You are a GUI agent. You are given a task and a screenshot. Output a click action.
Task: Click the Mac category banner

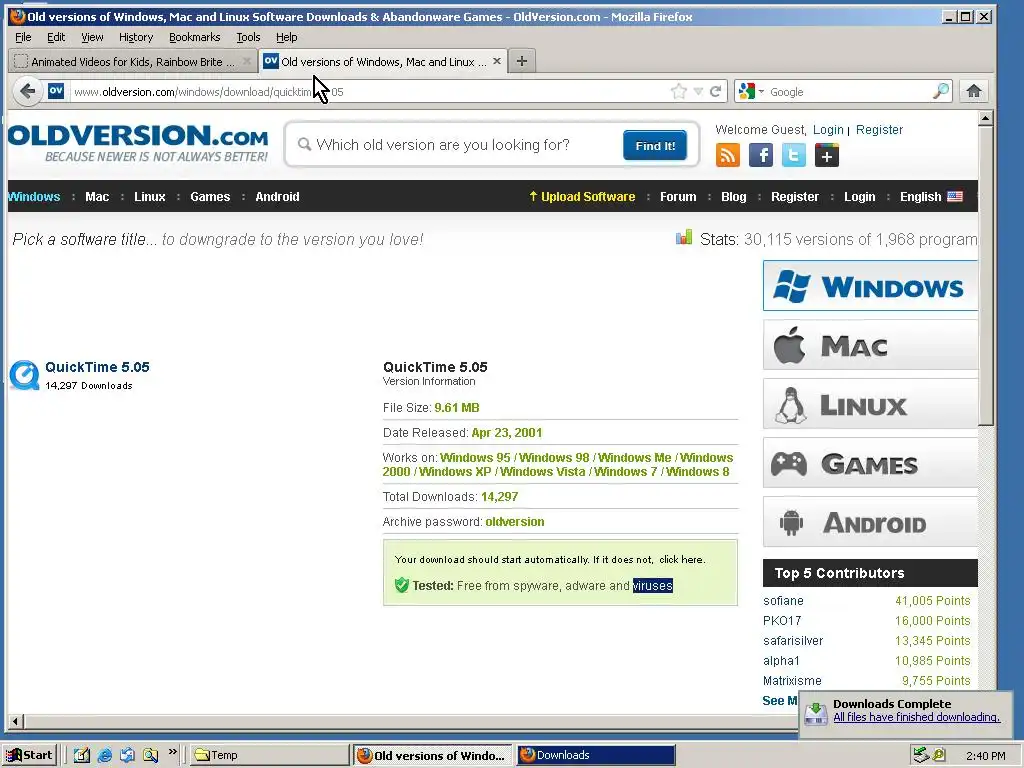click(870, 345)
